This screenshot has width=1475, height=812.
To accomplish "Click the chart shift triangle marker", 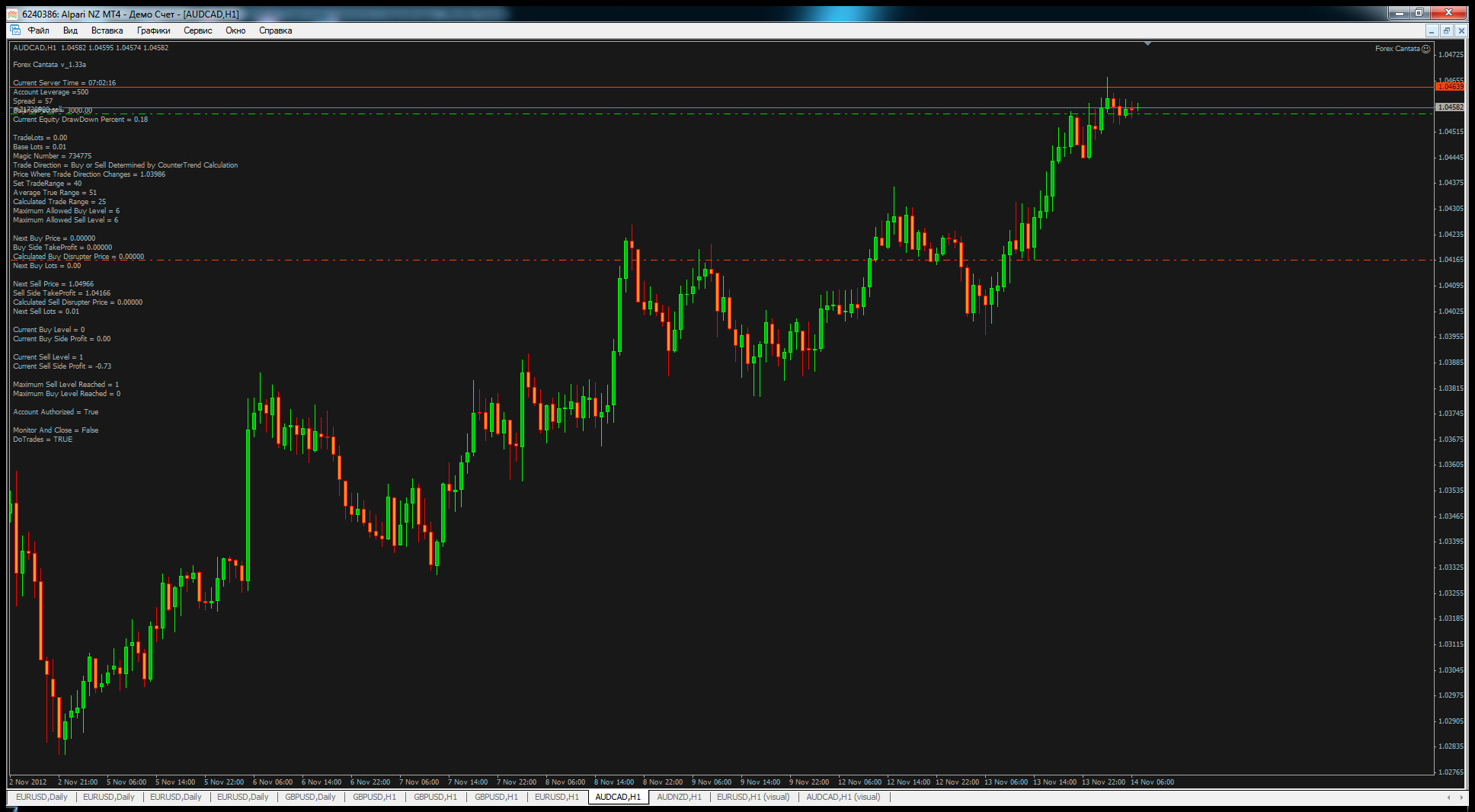I will click(x=1147, y=44).
